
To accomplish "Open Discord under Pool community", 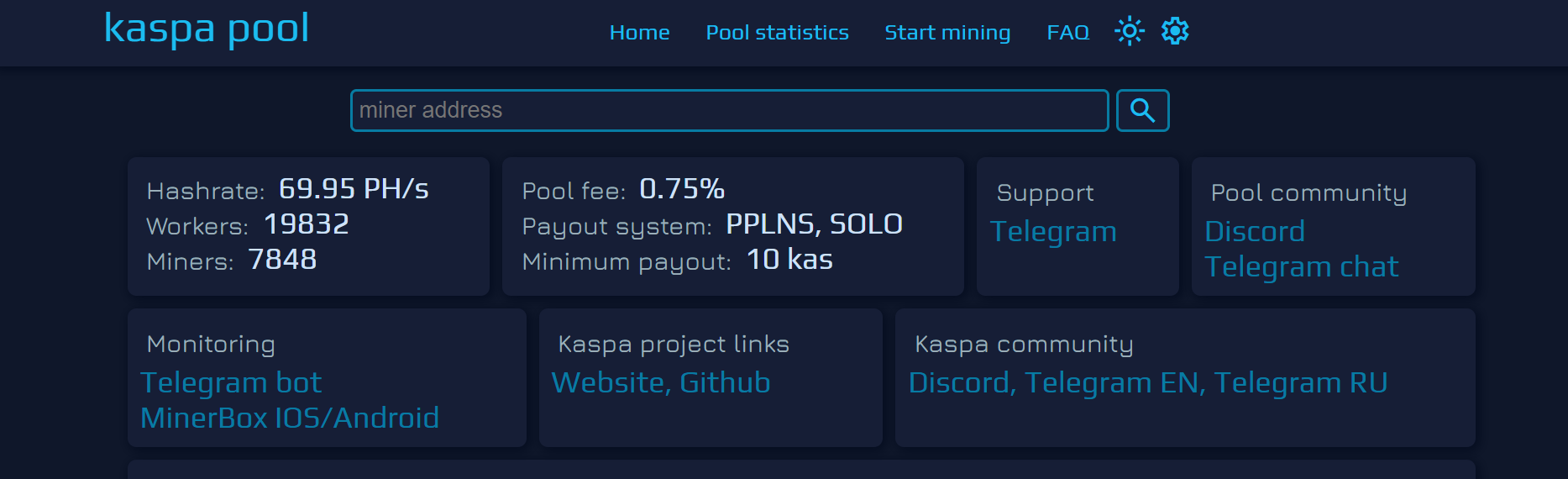I will click(x=1254, y=232).
